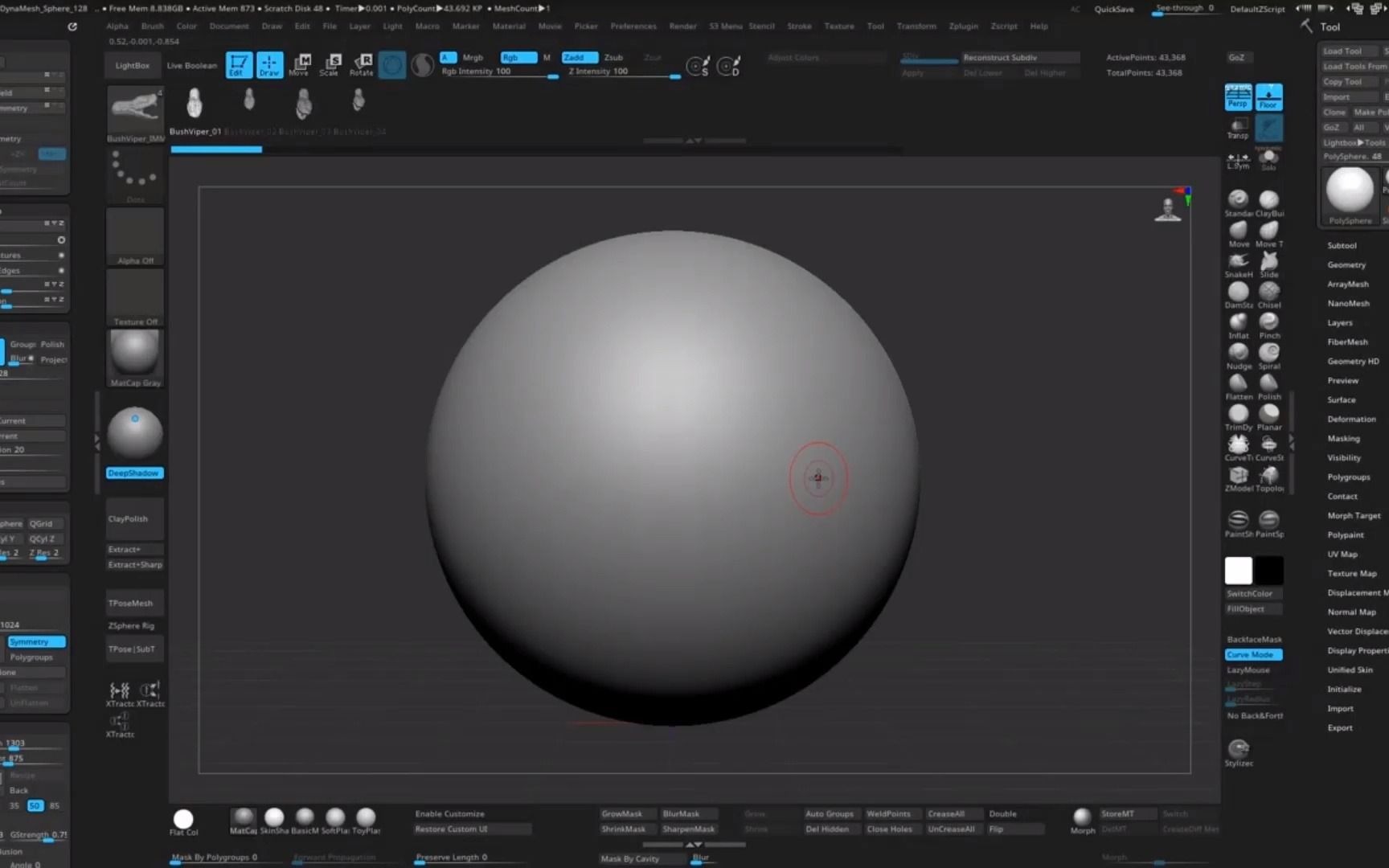Click the black secondary color swatch
Viewport: 1389px width, 868px height.
tap(1268, 570)
